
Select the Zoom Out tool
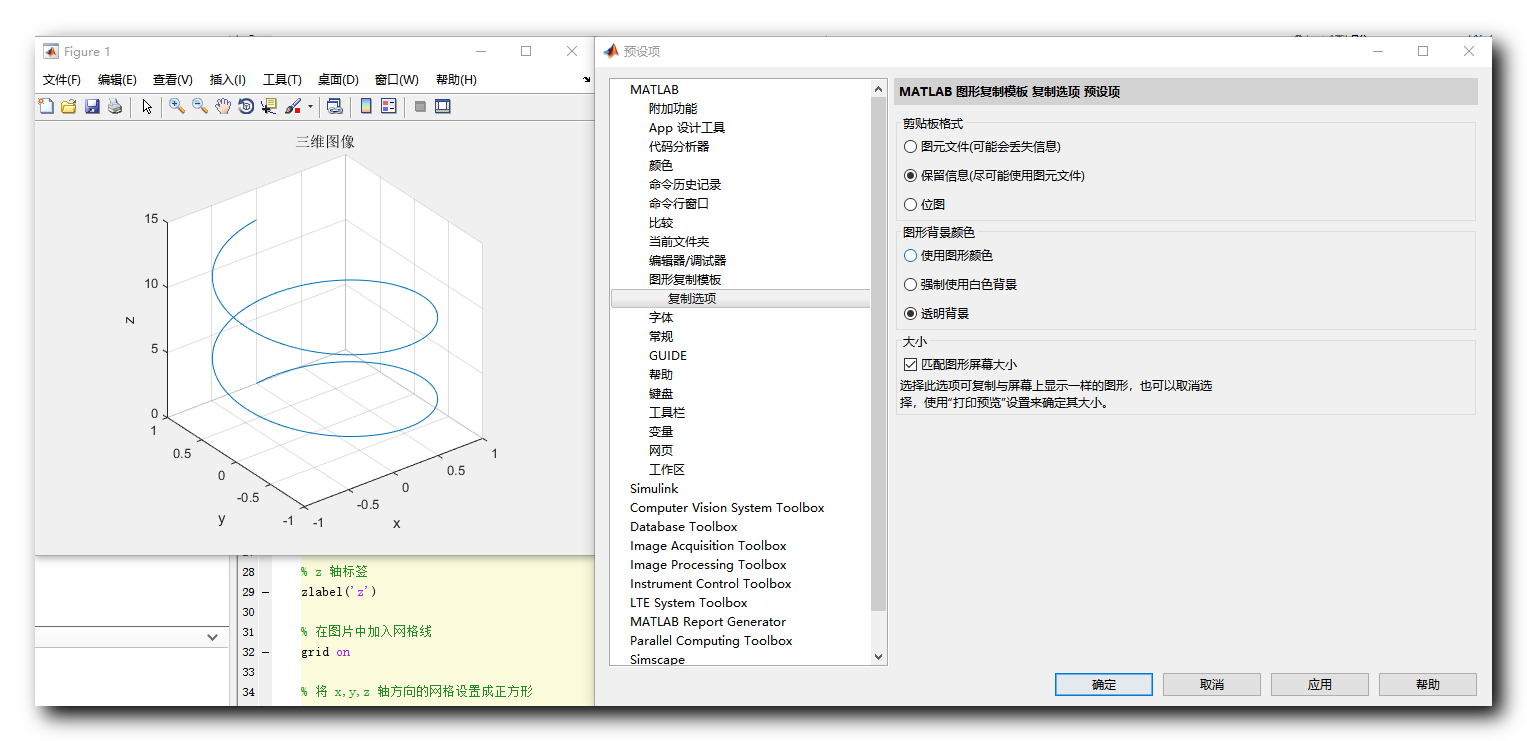(x=198, y=106)
